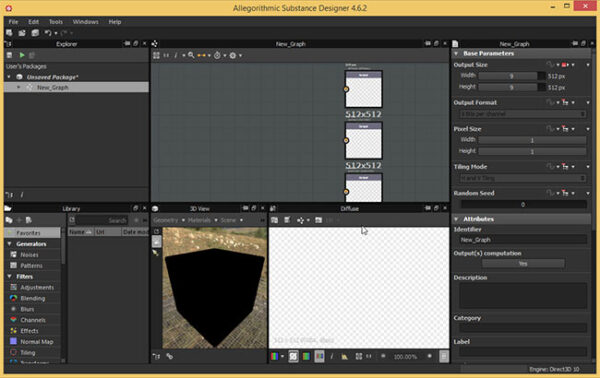Image resolution: width=600 pixels, height=378 pixels.
Task: Sort library list by Name column
Action: tap(81, 232)
